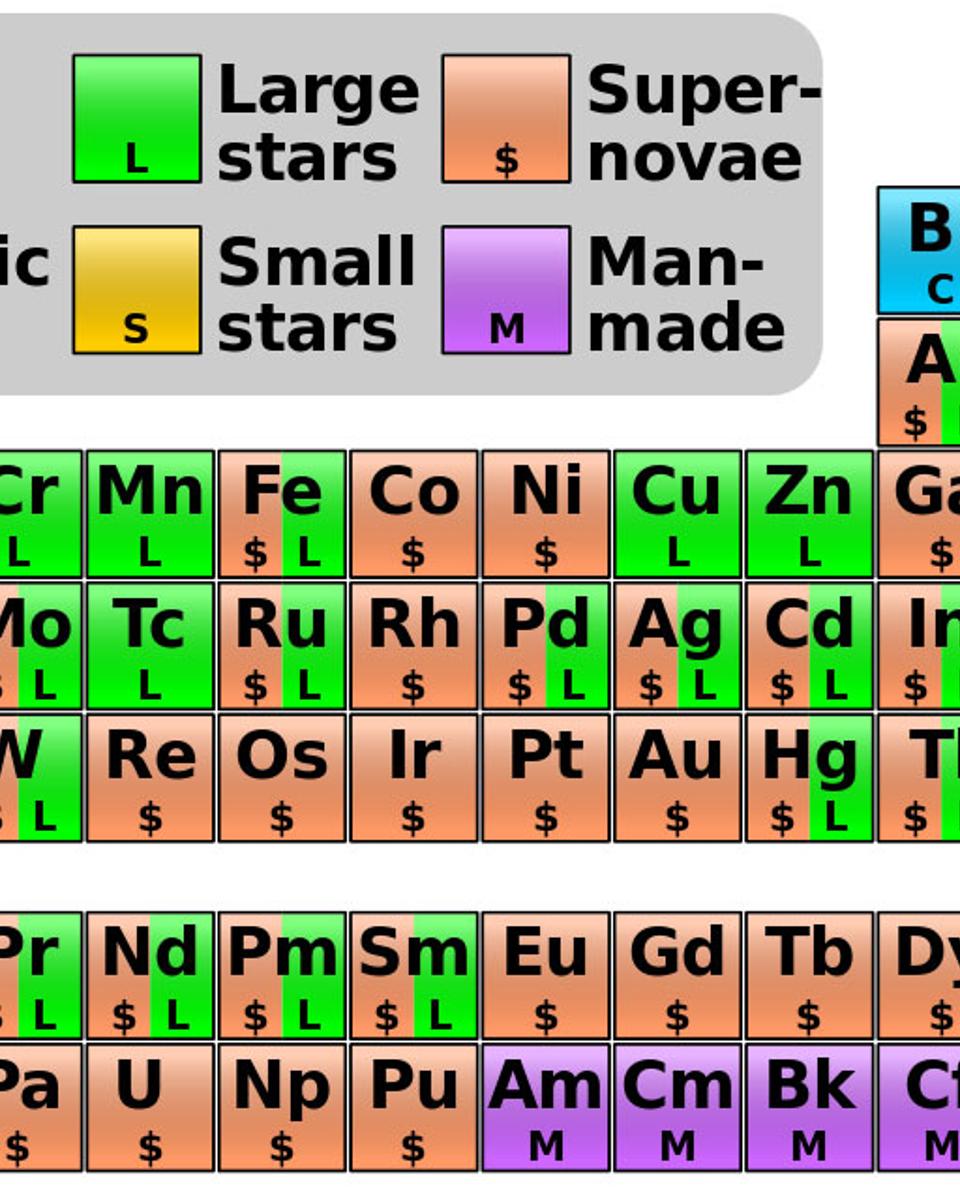Screen dimensions: 960x1200
Task: Click the green Large stars legend swatch
Action: coord(137,119)
